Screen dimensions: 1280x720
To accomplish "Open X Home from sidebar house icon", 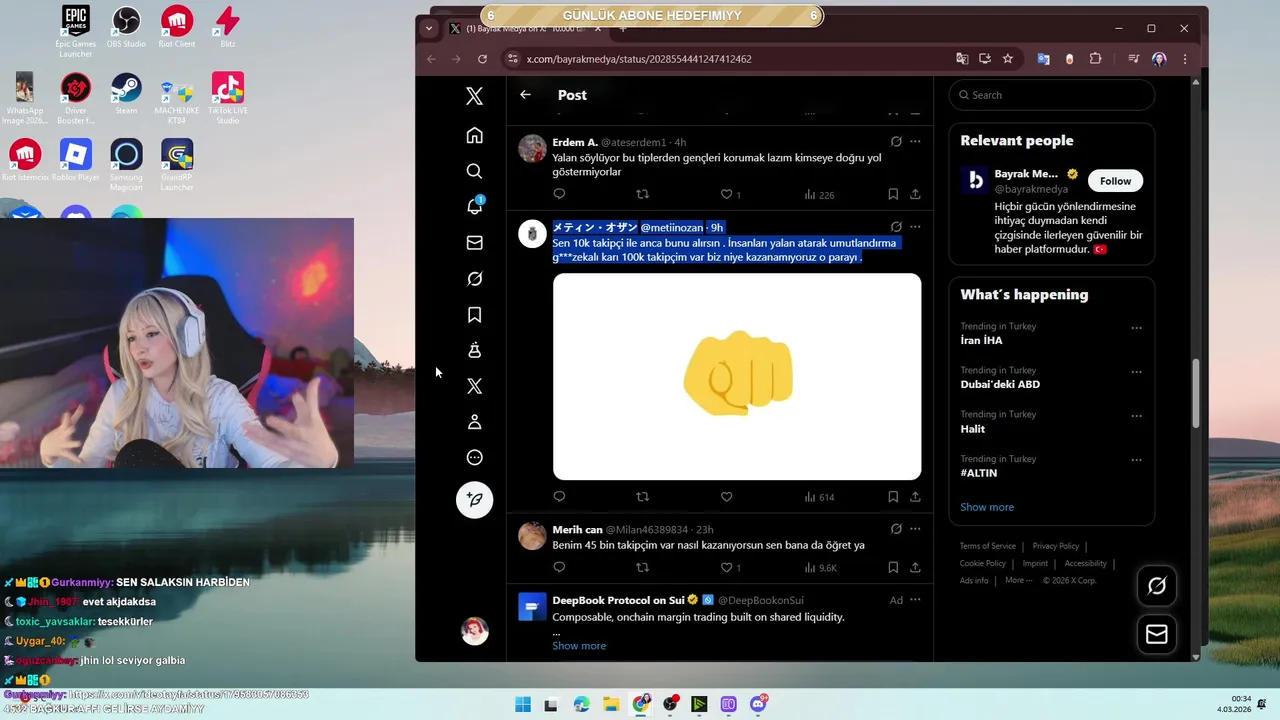I will coord(474,135).
